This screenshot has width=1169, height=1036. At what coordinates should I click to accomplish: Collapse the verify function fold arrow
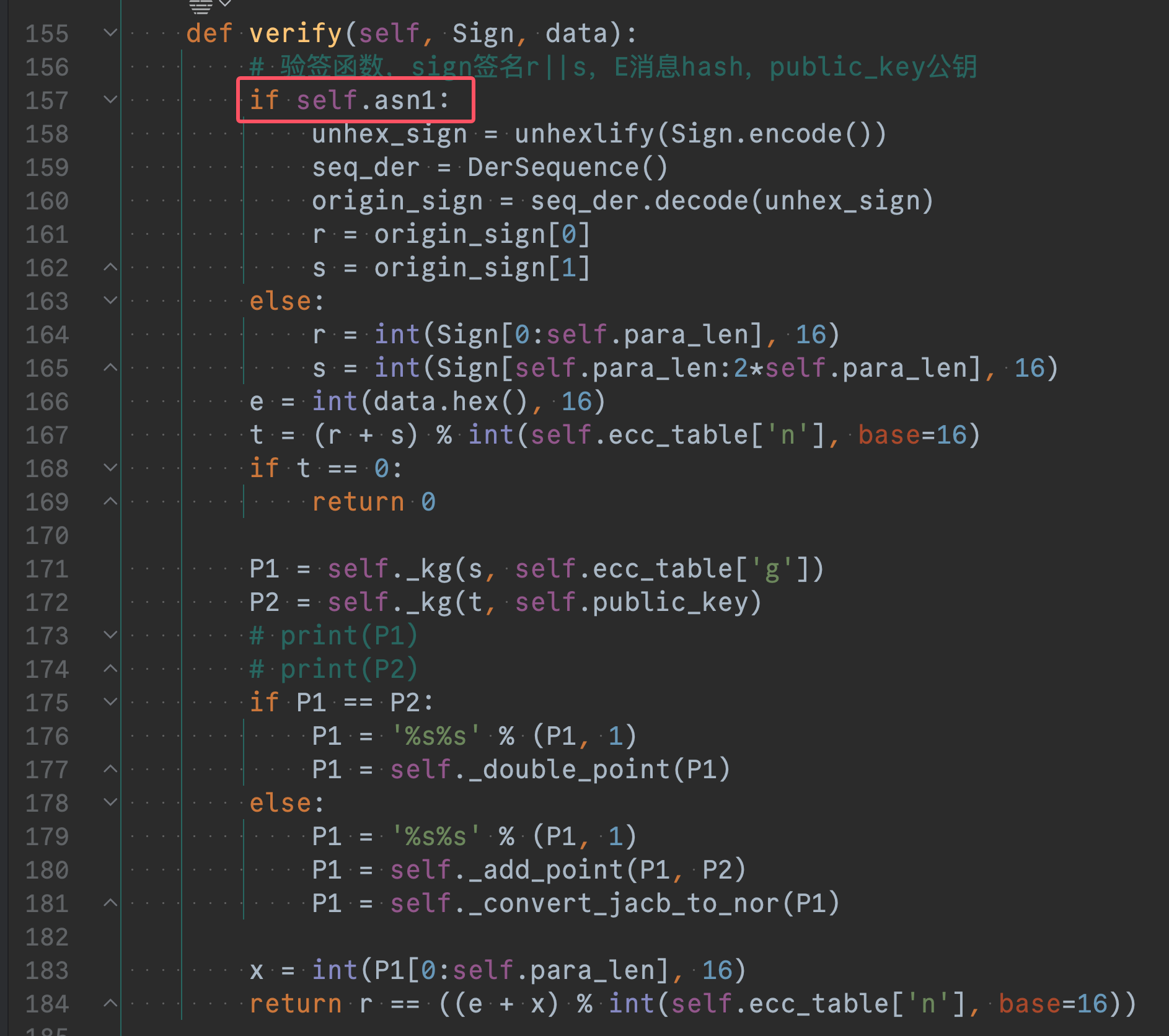click(x=110, y=33)
